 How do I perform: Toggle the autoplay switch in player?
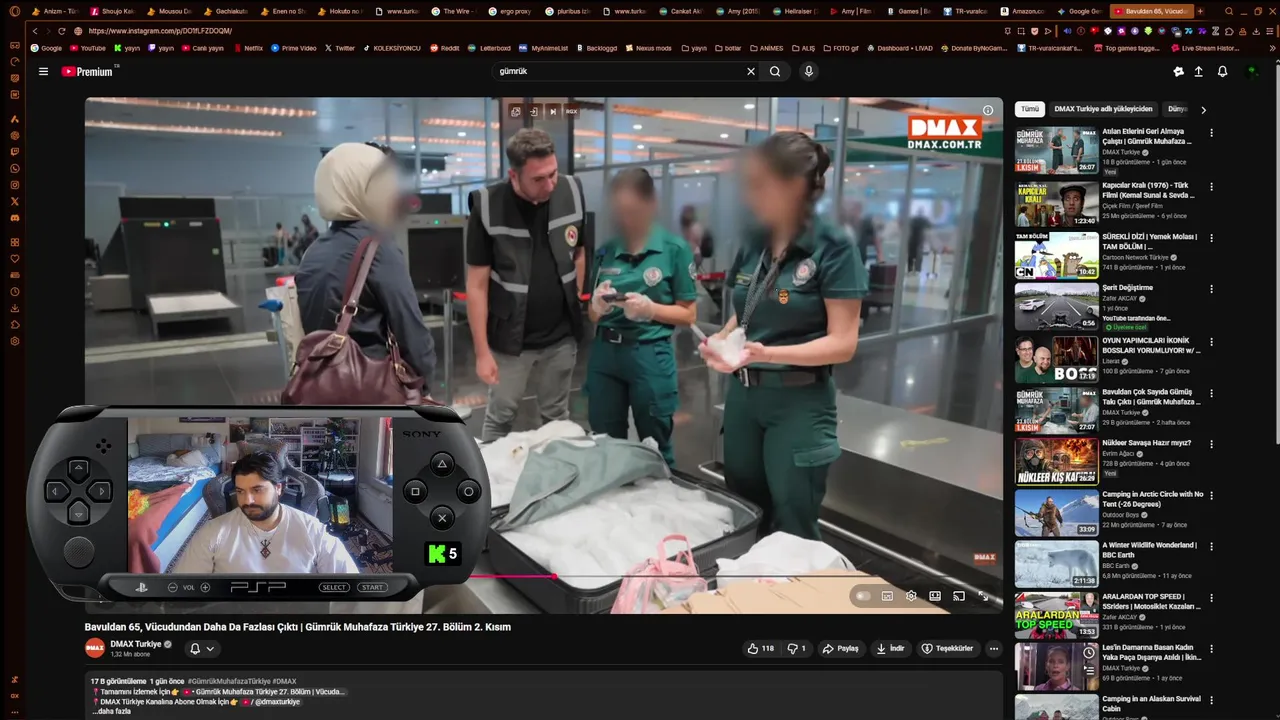click(863, 596)
